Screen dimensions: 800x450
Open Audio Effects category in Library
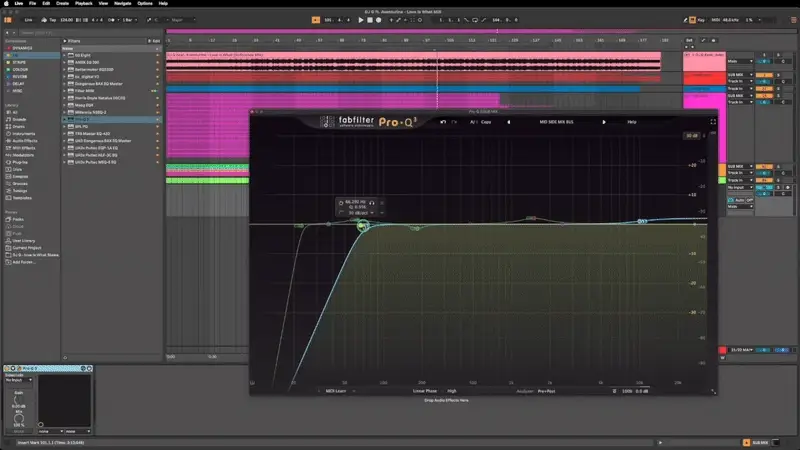[24, 141]
